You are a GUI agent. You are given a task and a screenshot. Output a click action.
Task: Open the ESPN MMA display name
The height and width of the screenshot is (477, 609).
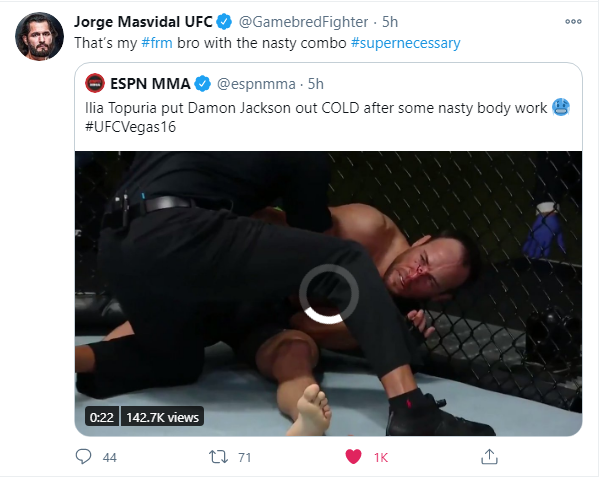point(150,84)
